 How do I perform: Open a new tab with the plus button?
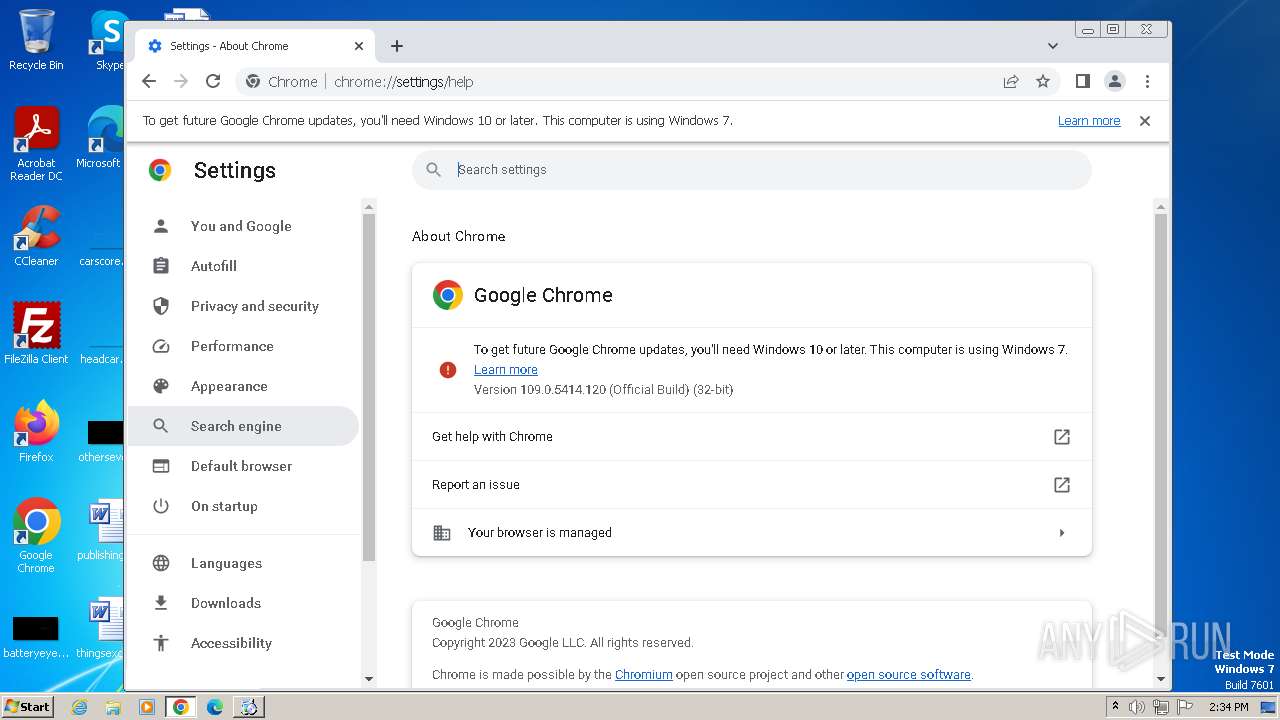pos(397,46)
